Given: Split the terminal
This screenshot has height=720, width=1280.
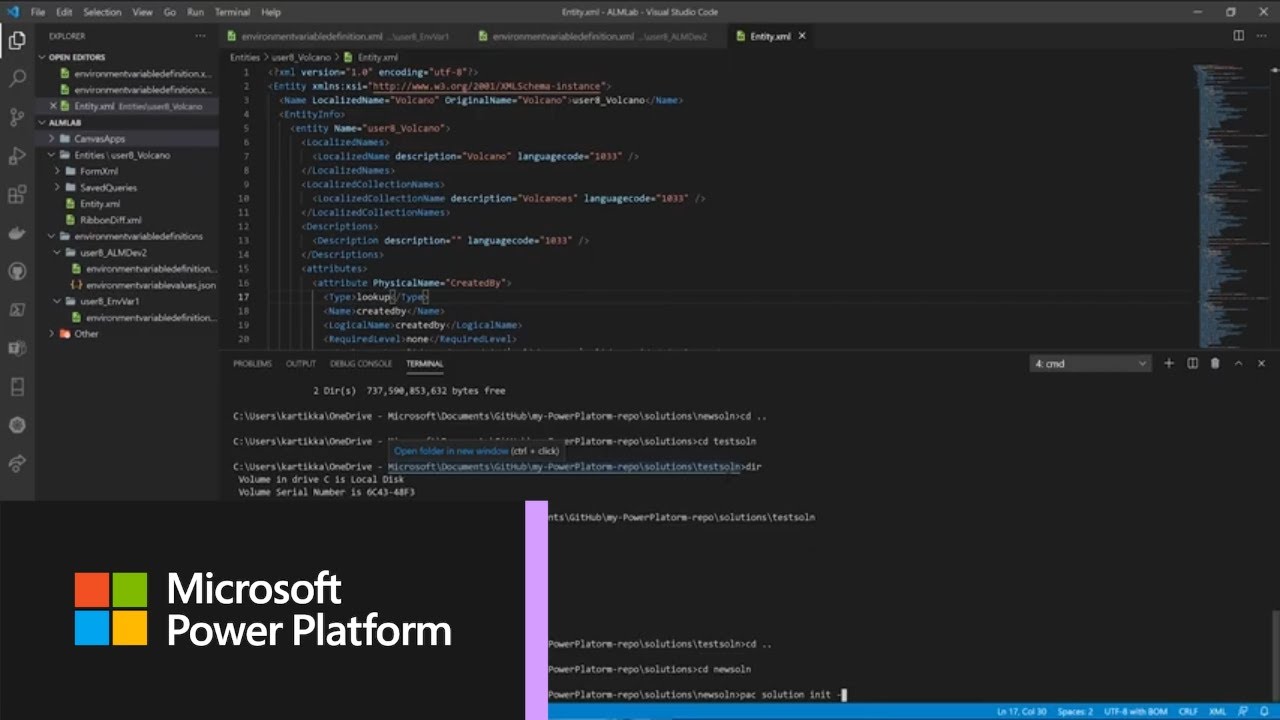Looking at the screenshot, I should point(1192,364).
